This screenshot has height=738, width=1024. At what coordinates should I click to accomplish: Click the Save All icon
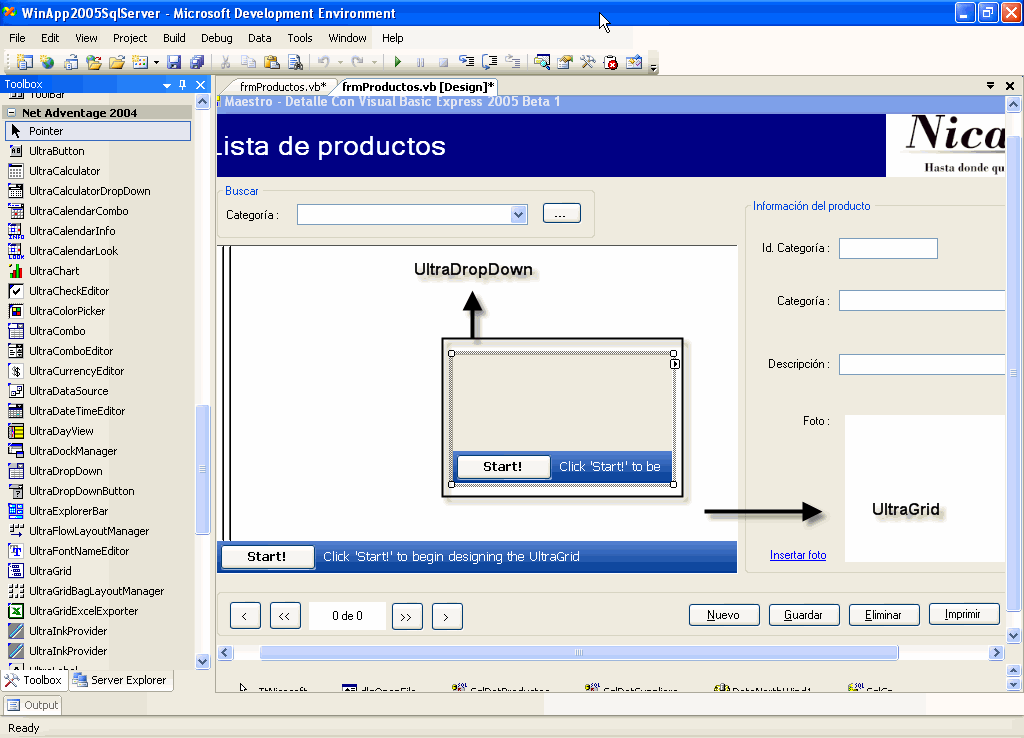(197, 62)
